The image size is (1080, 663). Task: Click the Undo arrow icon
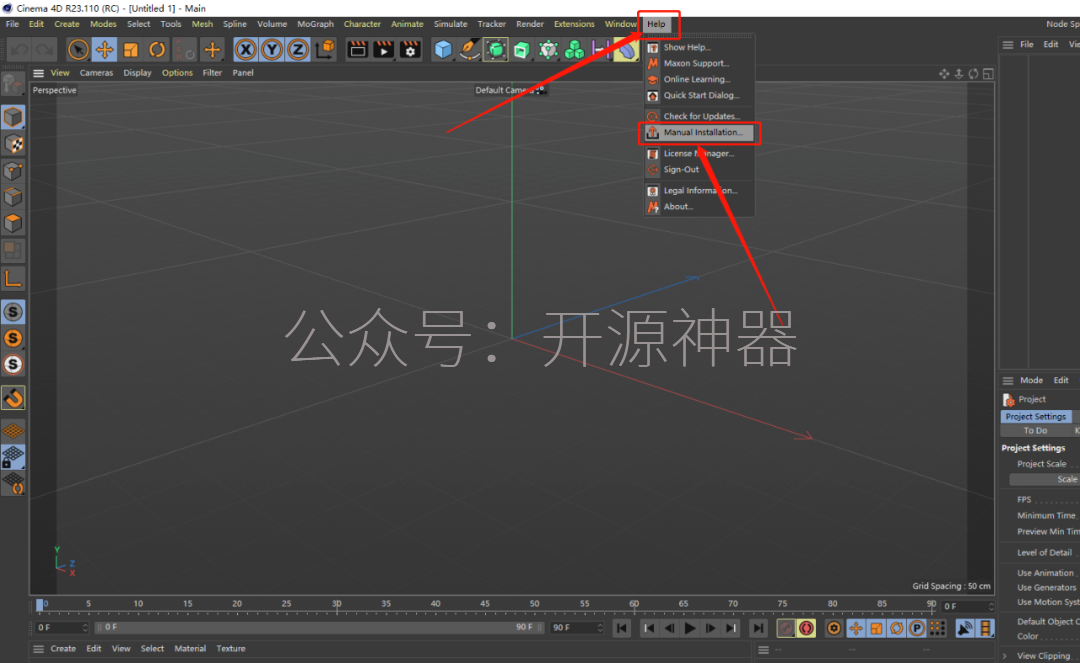[19, 50]
